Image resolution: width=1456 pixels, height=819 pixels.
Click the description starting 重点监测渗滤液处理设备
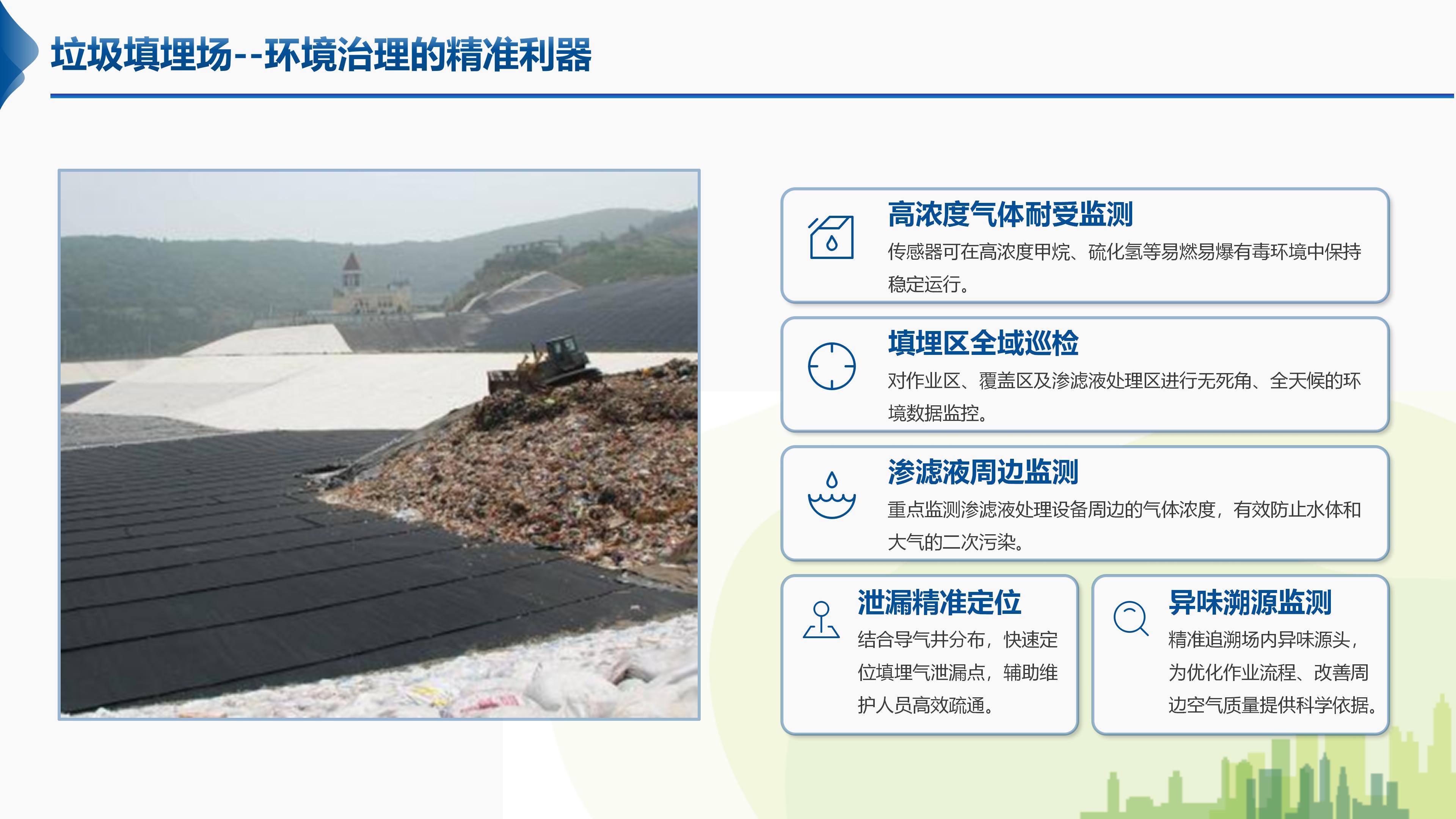pos(1124,526)
